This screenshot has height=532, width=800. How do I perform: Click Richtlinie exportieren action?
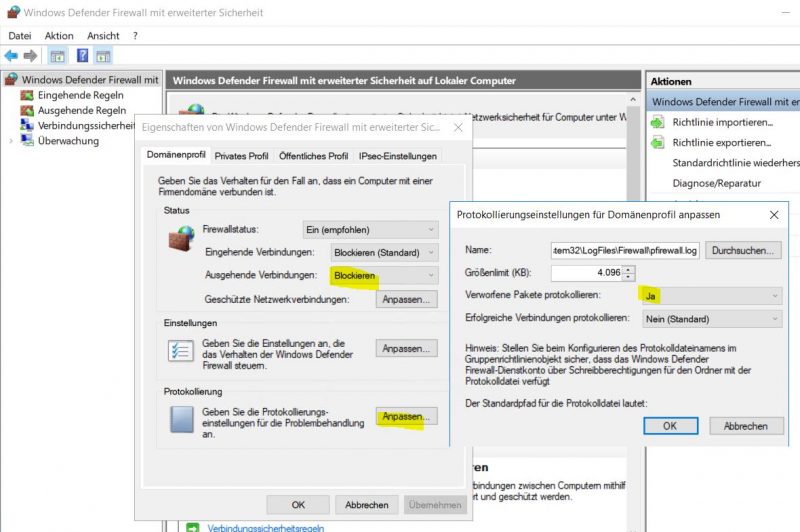(721, 143)
